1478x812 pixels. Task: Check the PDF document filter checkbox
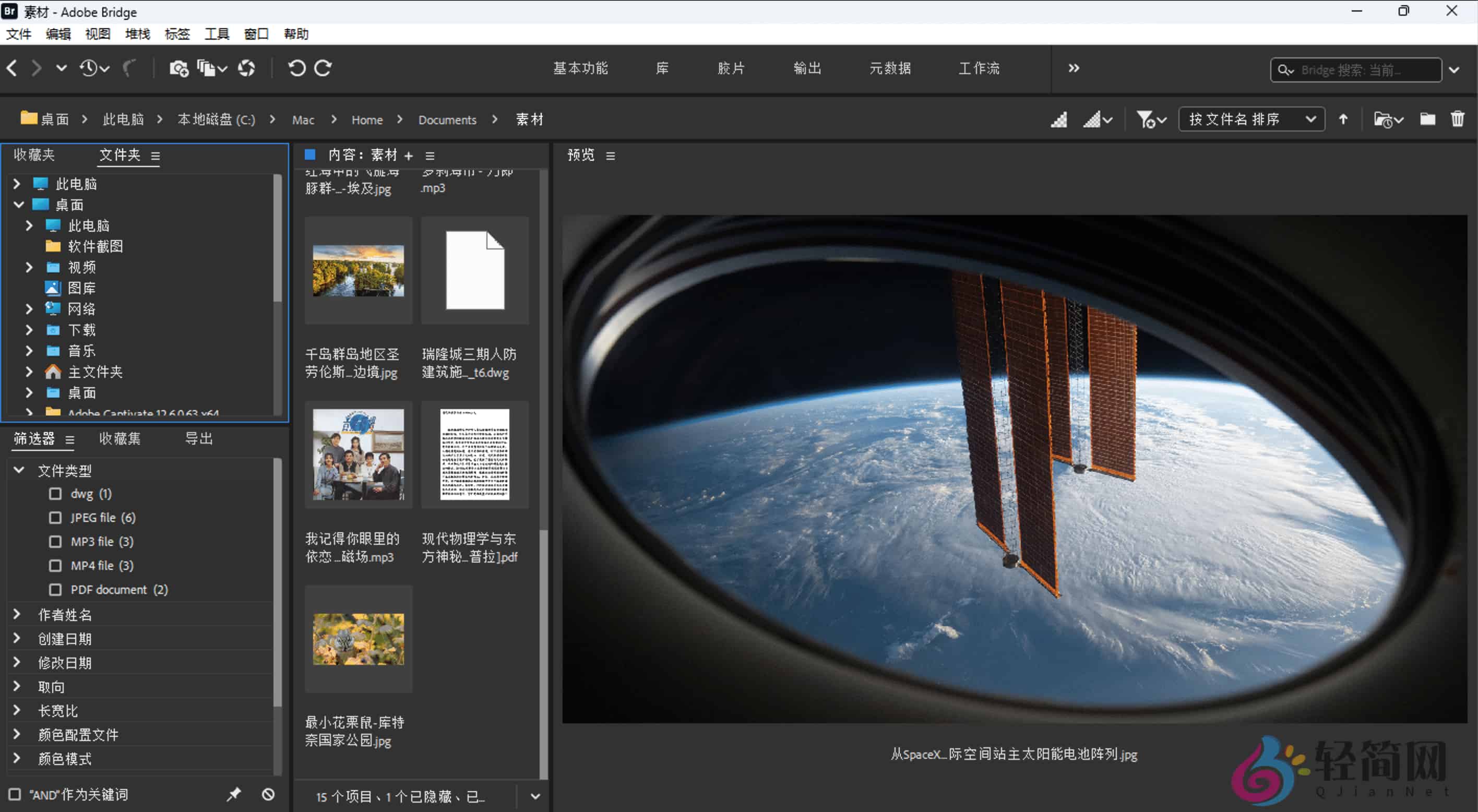click(55, 589)
